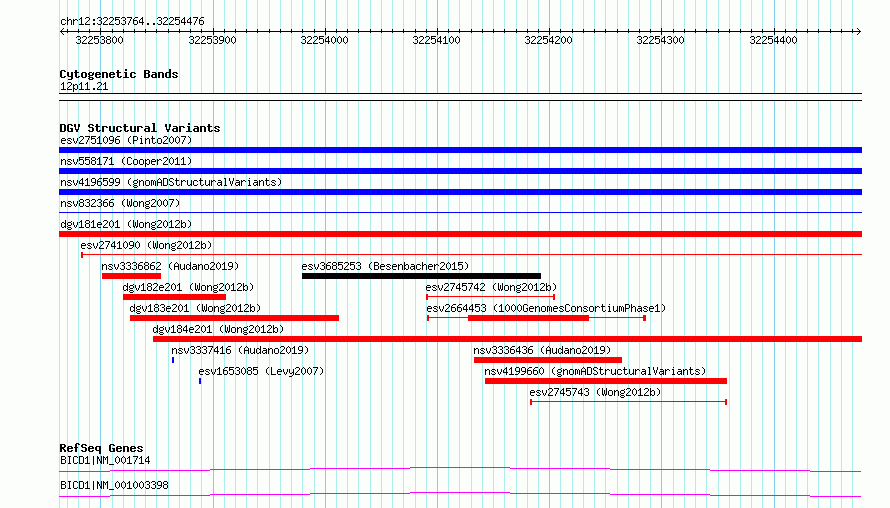Click ruler position 32254000
This screenshot has height=508, width=890.
pyautogui.click(x=324, y=40)
